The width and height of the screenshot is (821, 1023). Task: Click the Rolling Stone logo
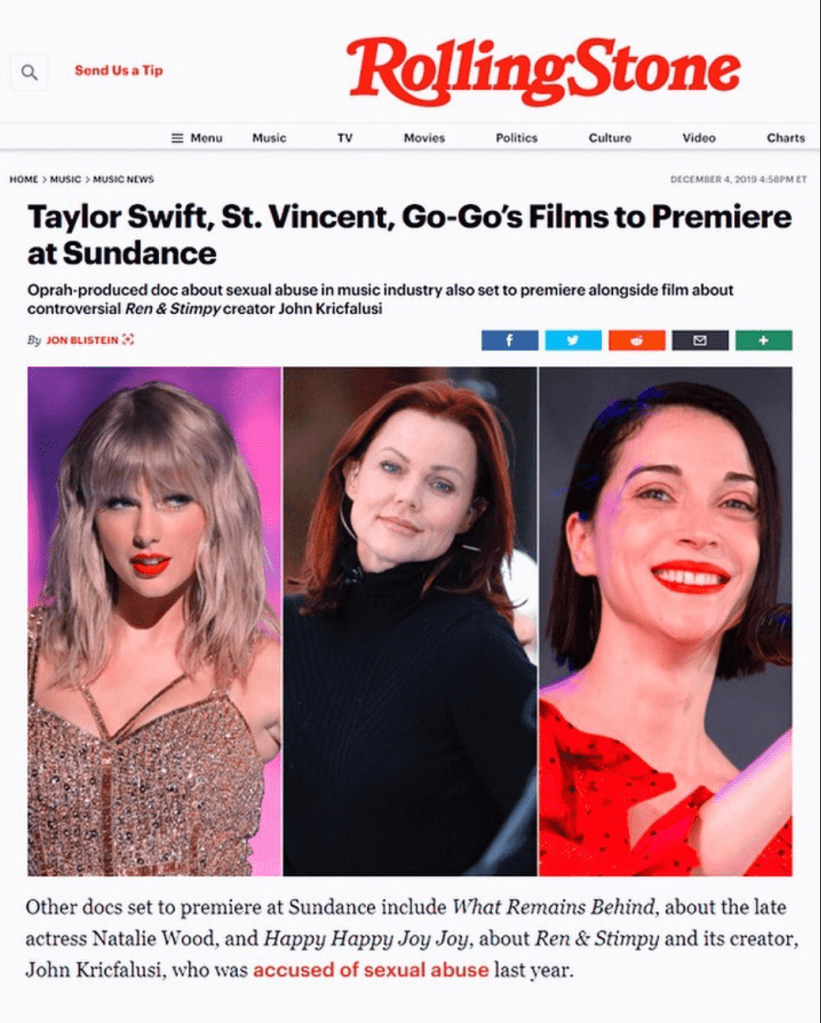tap(544, 71)
